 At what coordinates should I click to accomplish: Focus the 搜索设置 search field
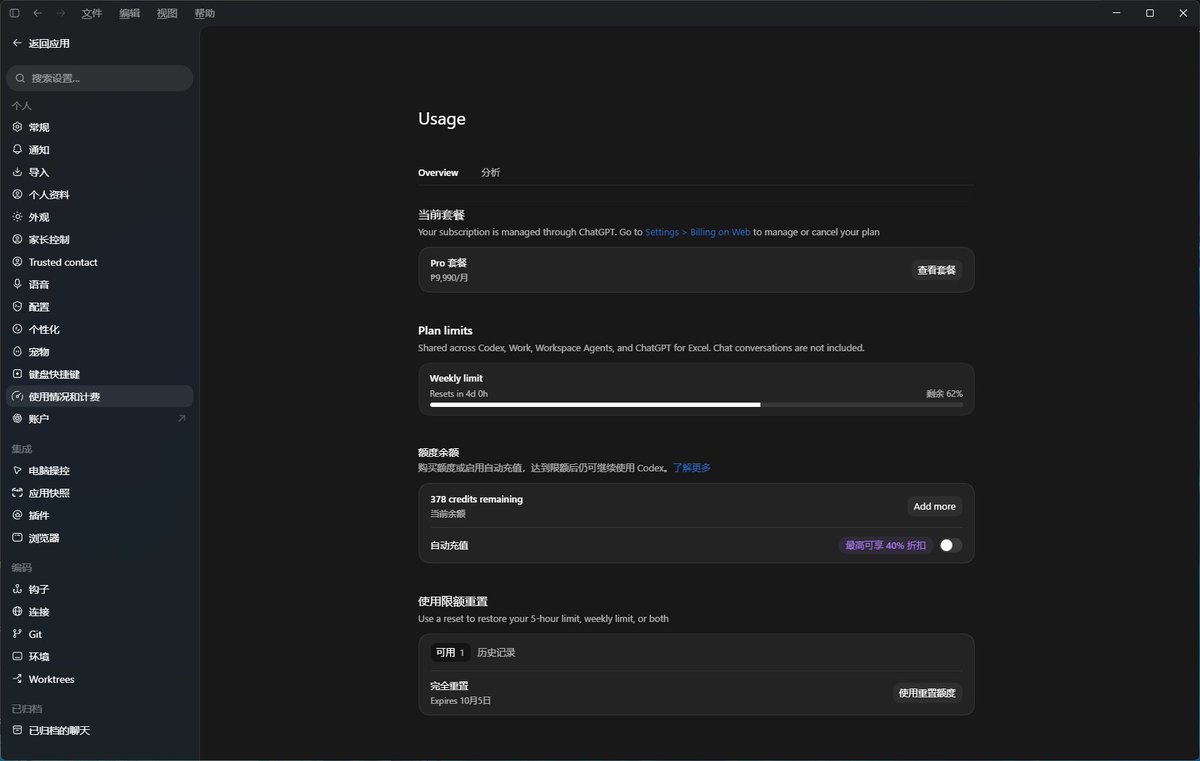tap(99, 78)
